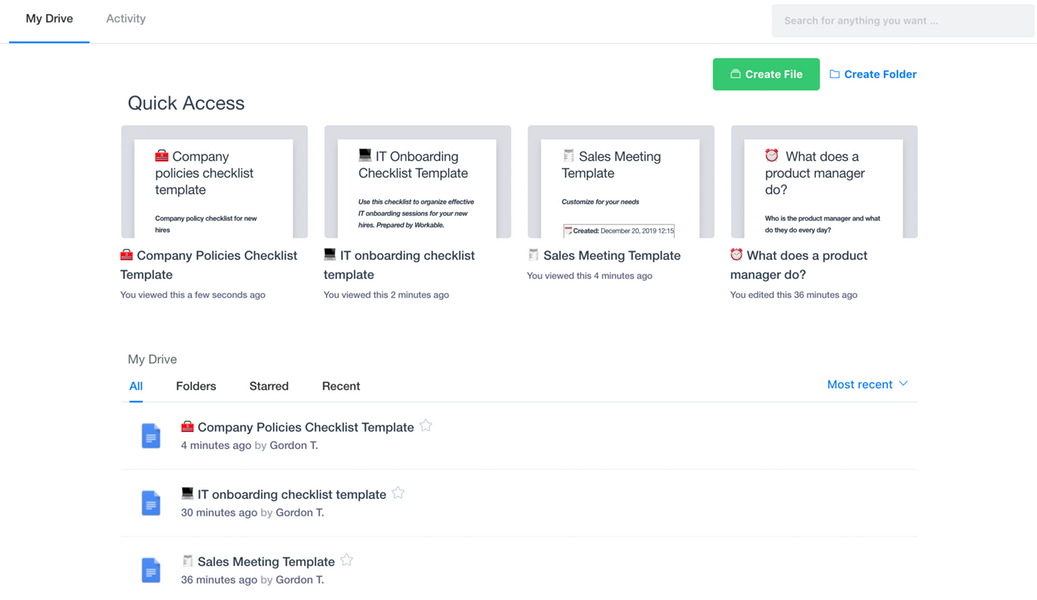Open Gordon T.'s profile from the Company Policies entry

pyautogui.click(x=293, y=445)
